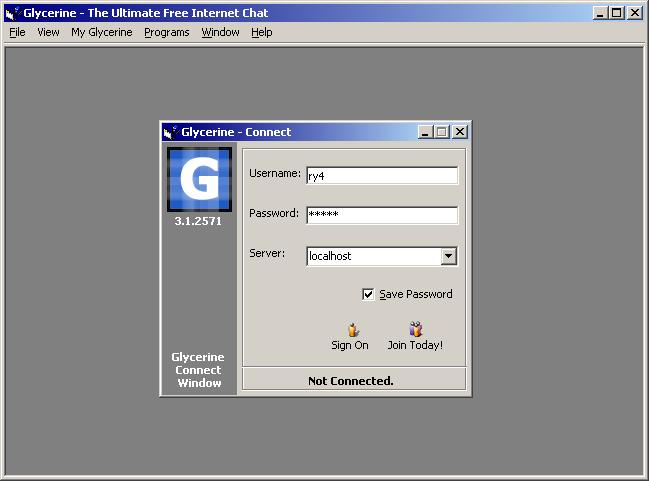Screen dimensions: 649x481
Task: Click the Not Connected status bar
Action: click(353, 380)
